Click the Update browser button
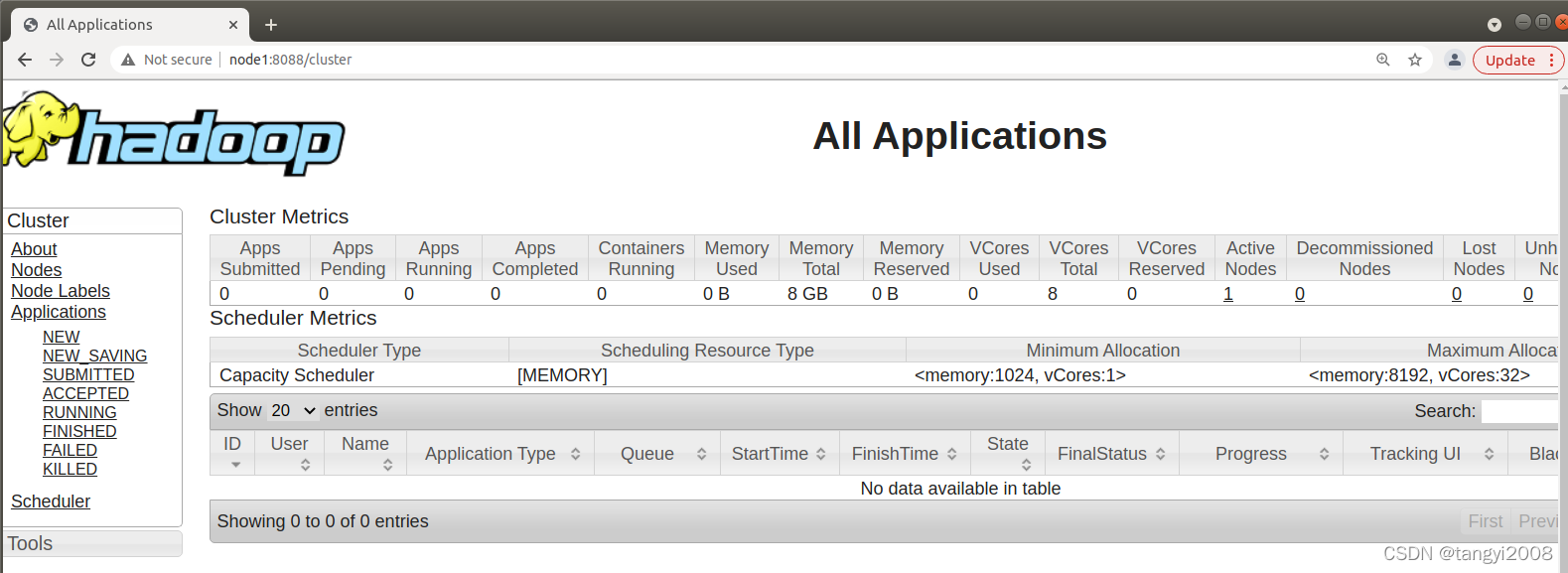 click(1518, 60)
